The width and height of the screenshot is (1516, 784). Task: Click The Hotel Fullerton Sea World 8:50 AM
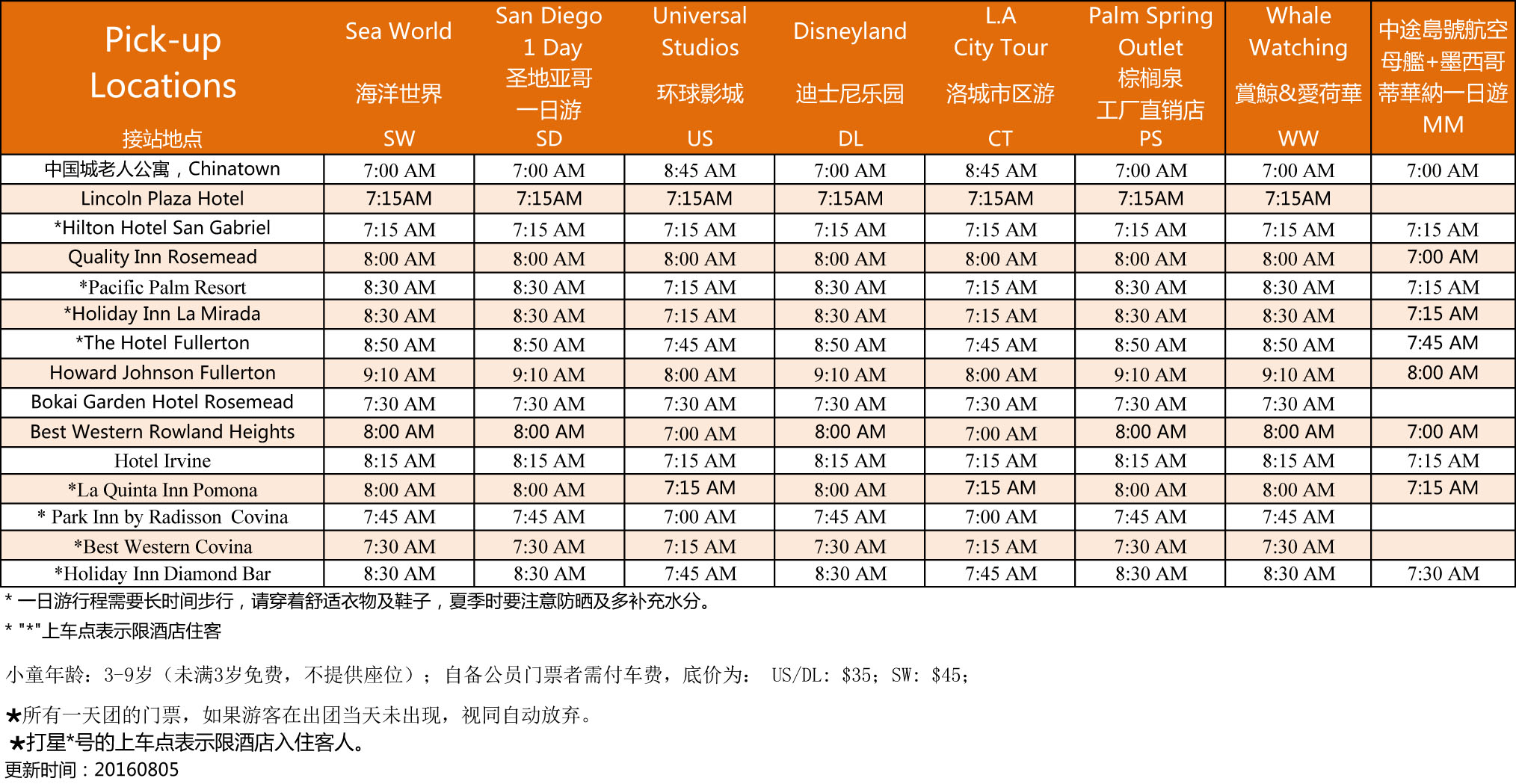click(x=398, y=345)
